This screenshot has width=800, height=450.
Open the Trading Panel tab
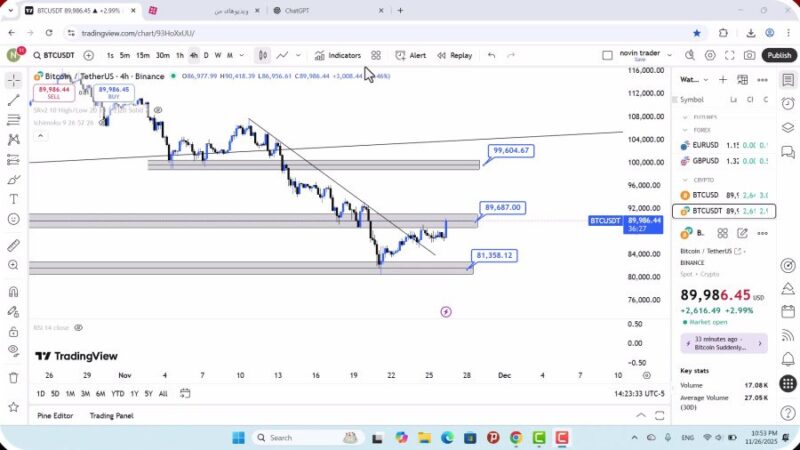(111, 416)
